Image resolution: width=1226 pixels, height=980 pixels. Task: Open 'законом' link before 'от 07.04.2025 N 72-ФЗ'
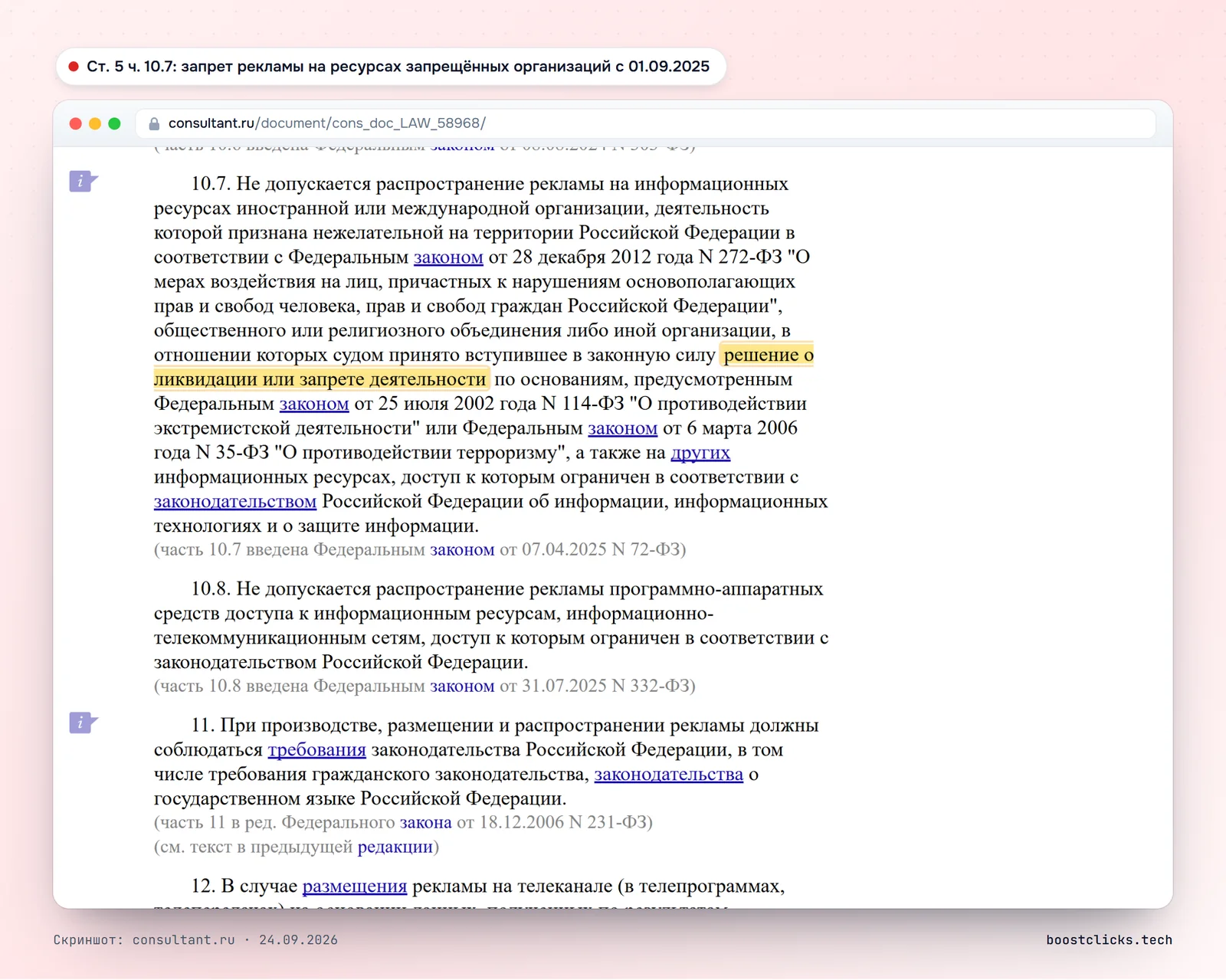(x=462, y=549)
